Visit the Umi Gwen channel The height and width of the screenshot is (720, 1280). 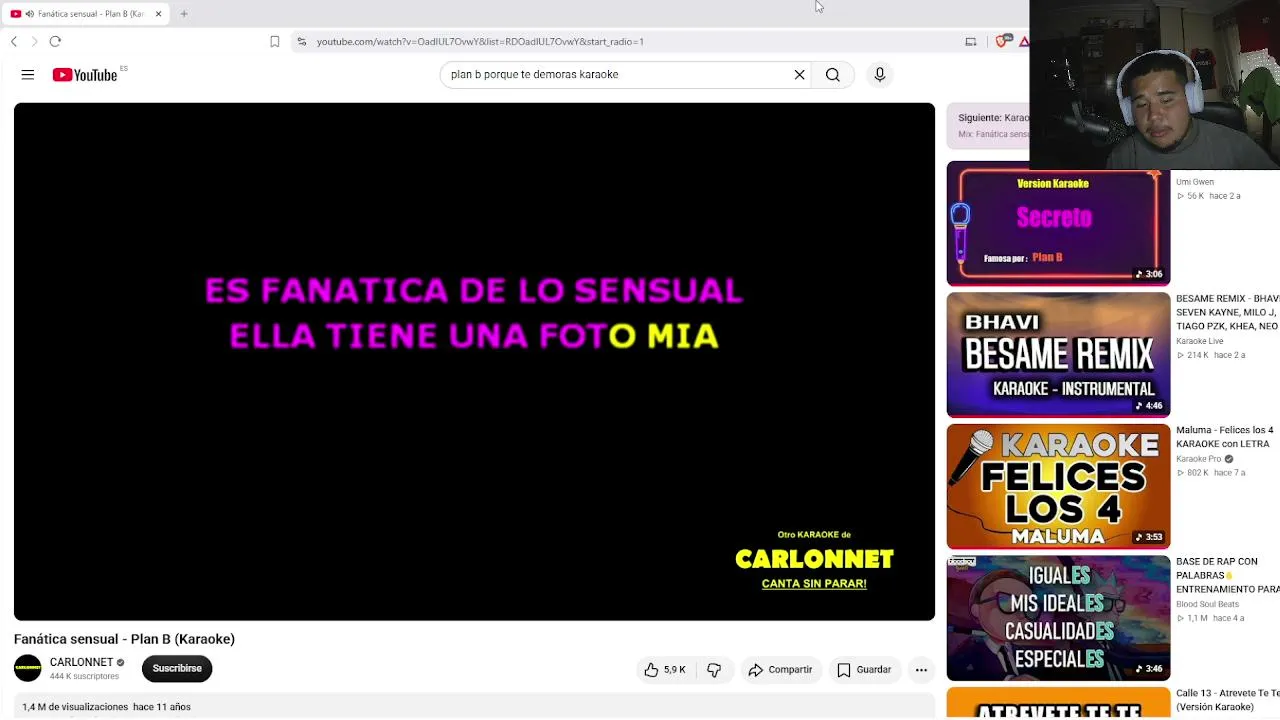1195,182
